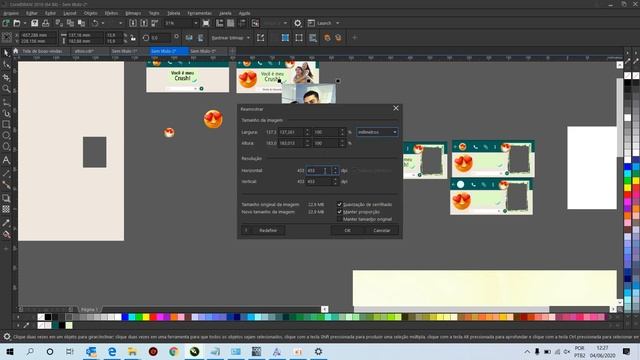The image size is (640, 360).
Task: Select the Rectangle tool in the toolbox
Action: click(6, 124)
